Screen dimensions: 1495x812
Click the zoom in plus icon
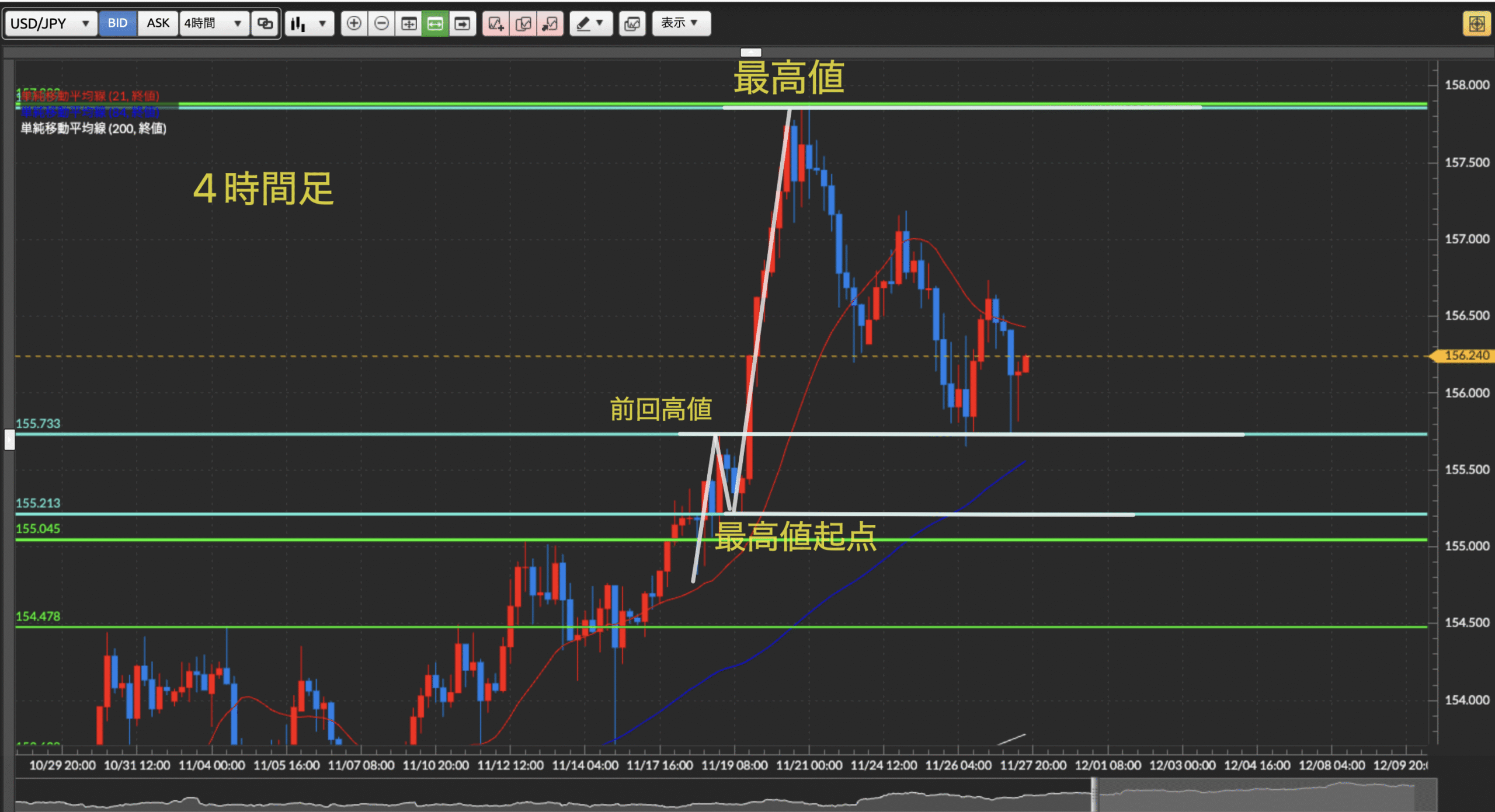[354, 23]
